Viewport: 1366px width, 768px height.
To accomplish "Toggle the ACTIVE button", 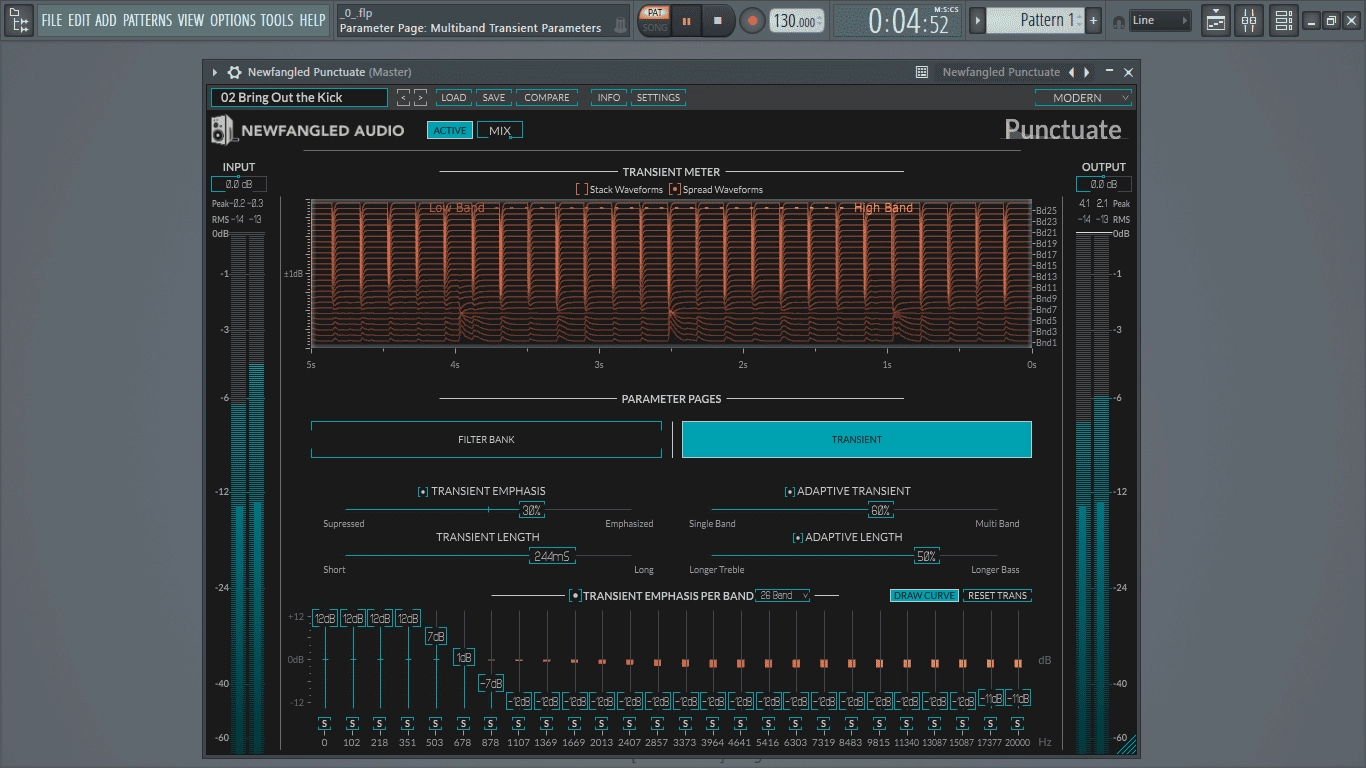I will 450,130.
